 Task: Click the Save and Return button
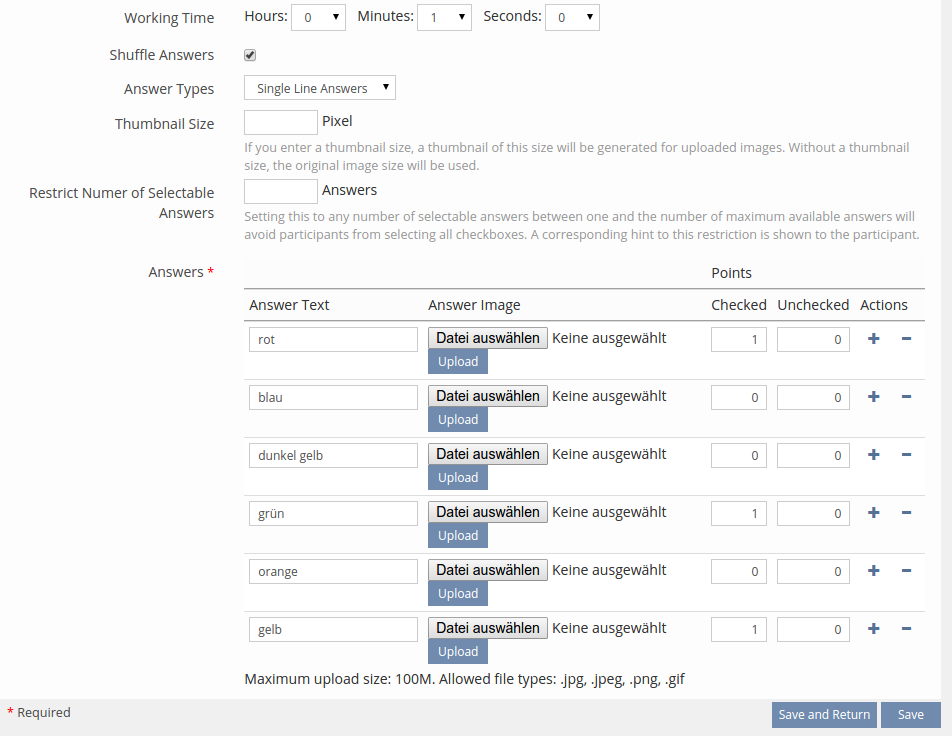(x=824, y=715)
